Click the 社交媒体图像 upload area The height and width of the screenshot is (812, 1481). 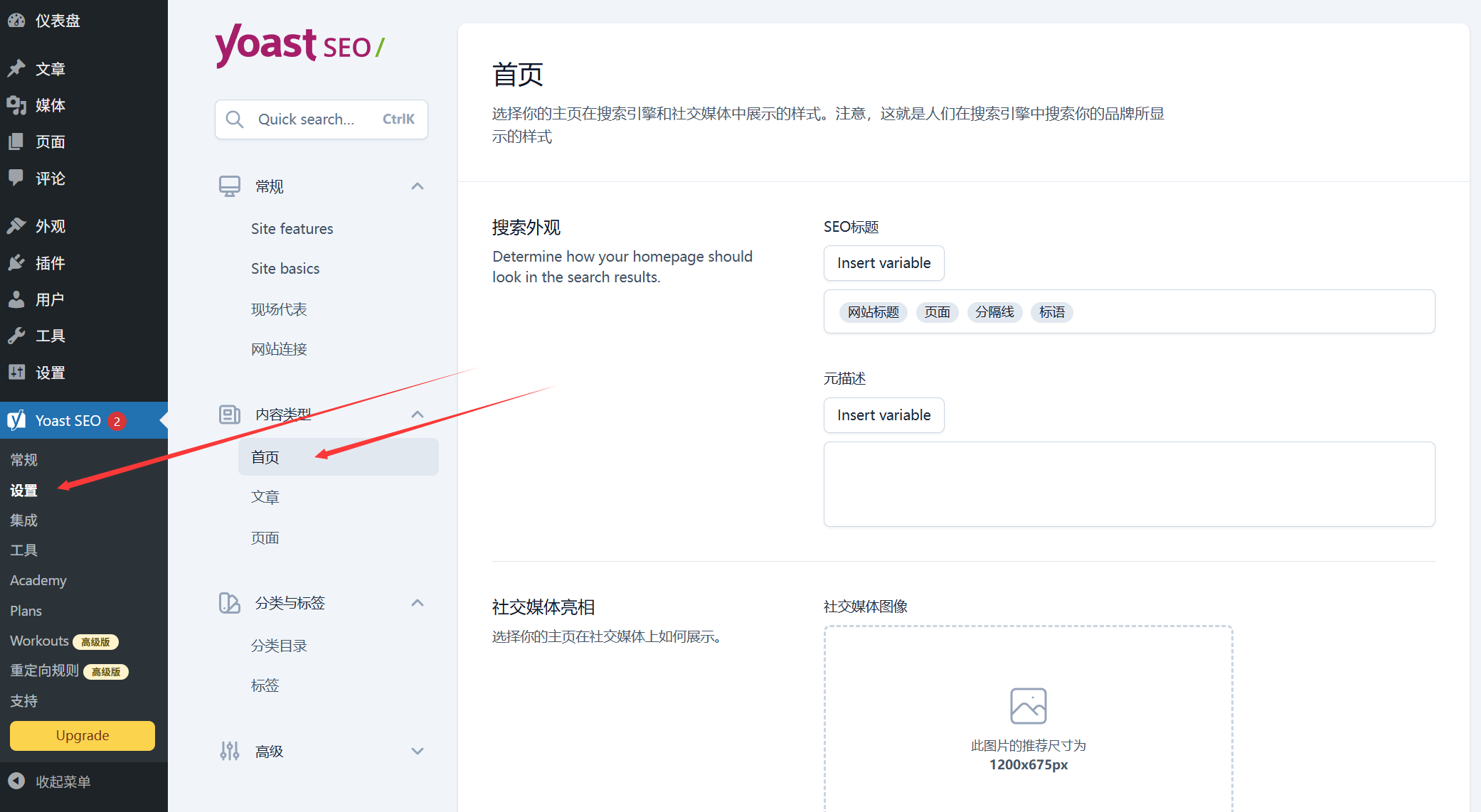point(1029,718)
